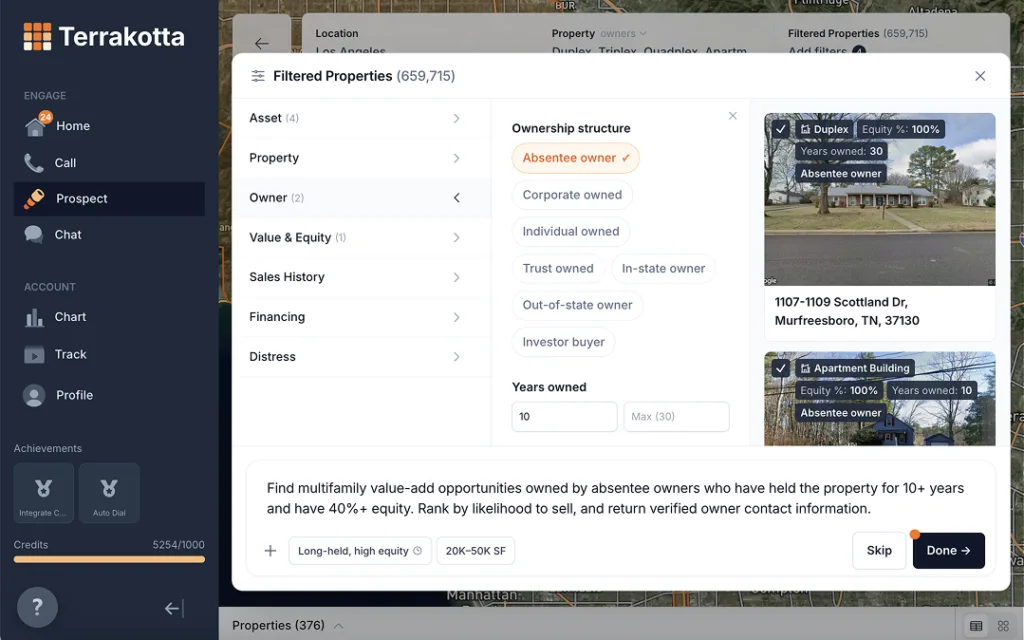Click the Profile avatar icon
1024x640 pixels.
(x=34, y=395)
